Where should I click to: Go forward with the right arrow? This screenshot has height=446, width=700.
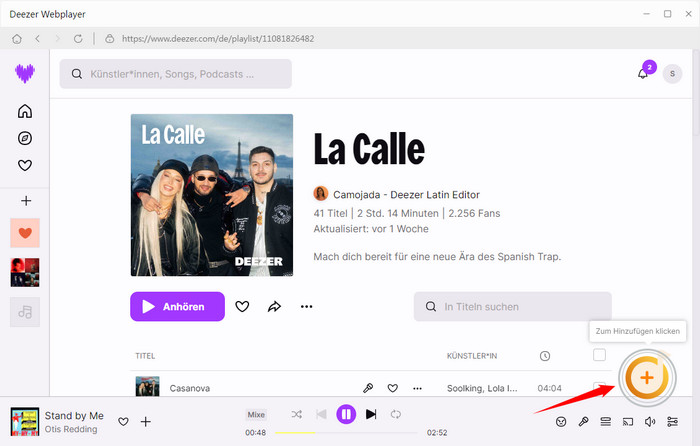tap(58, 39)
